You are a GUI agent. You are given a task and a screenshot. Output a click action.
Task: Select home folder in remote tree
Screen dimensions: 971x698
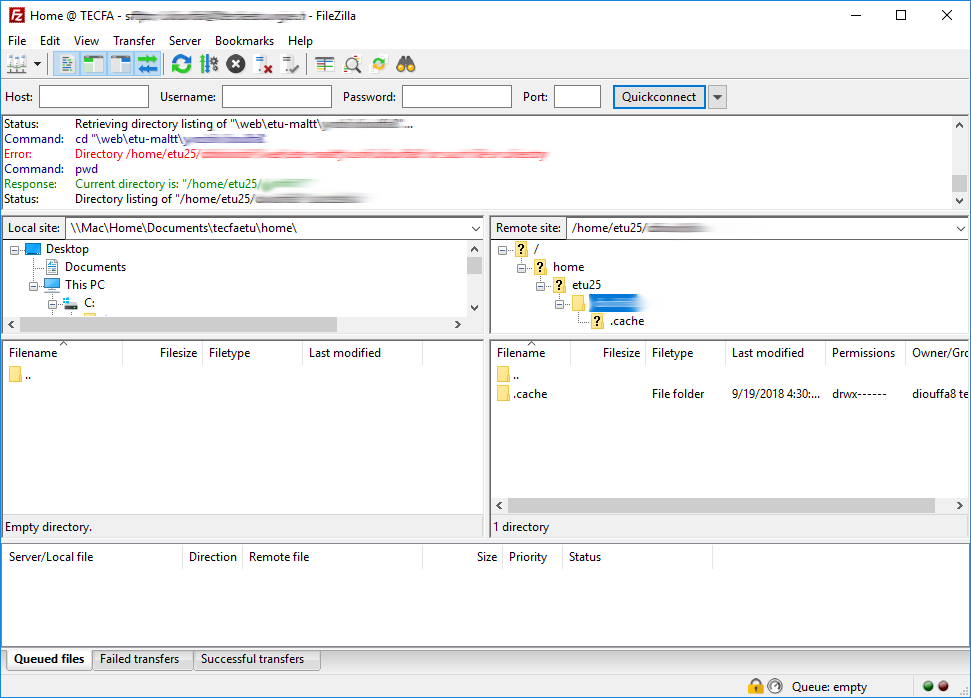coord(568,267)
